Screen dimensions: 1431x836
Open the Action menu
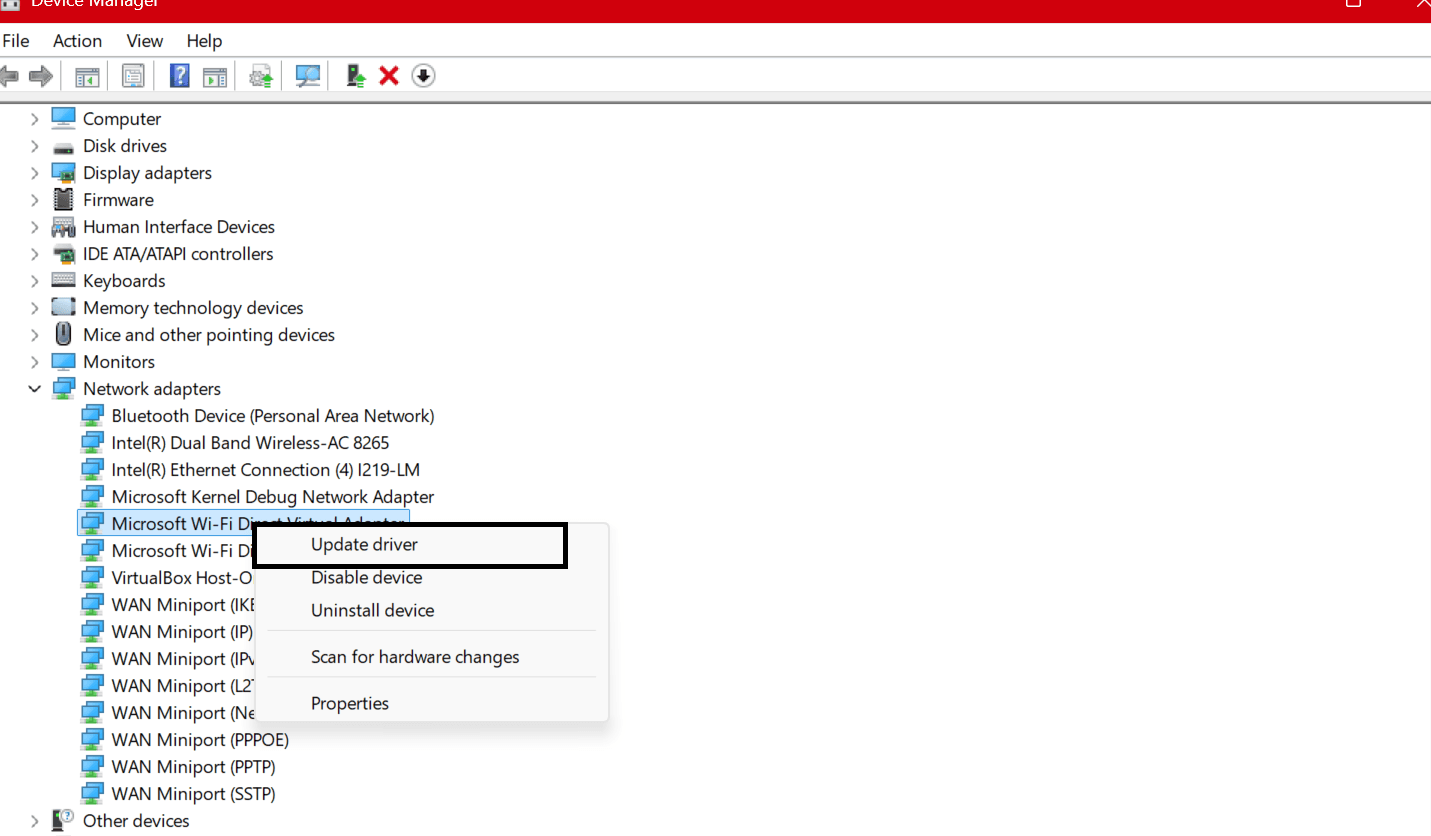[x=77, y=41]
